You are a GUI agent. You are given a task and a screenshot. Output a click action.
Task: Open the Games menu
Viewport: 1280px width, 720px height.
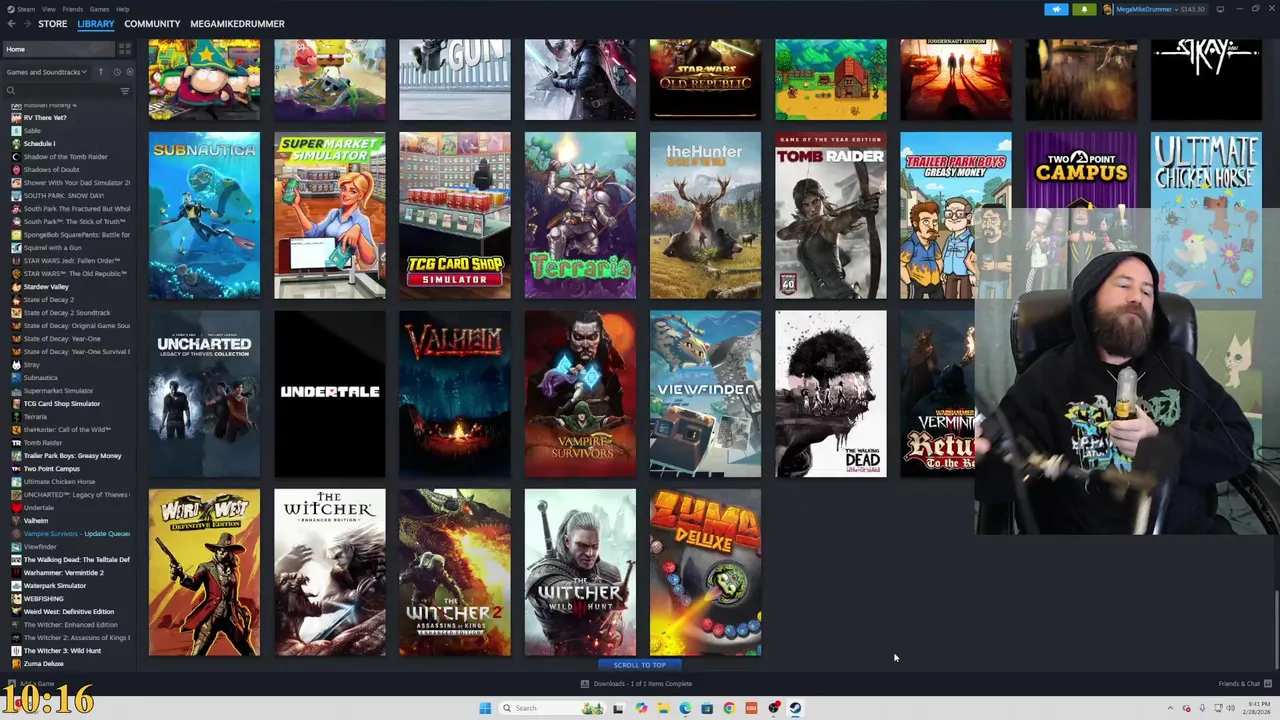pyautogui.click(x=100, y=9)
